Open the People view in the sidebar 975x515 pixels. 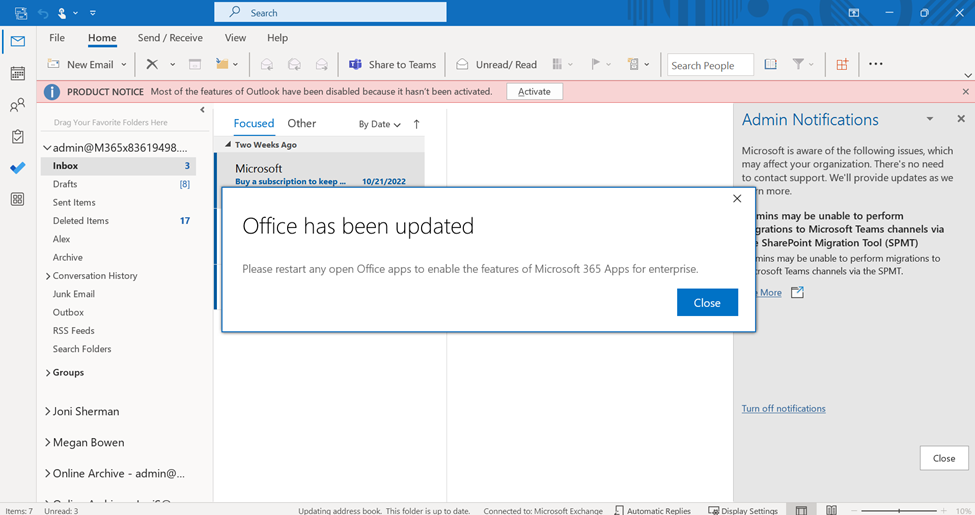pyautogui.click(x=18, y=105)
